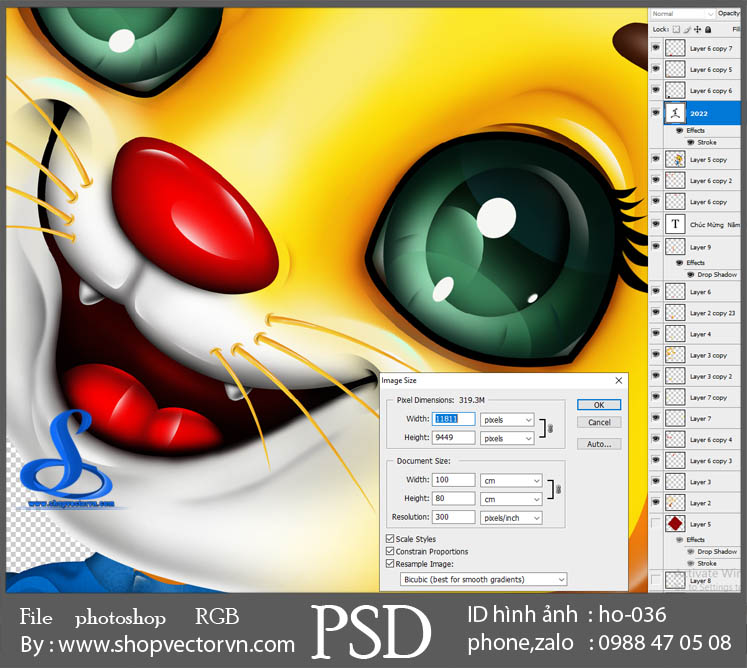
Task: Show hidden Layer 5 via visibility box
Action: [656, 523]
